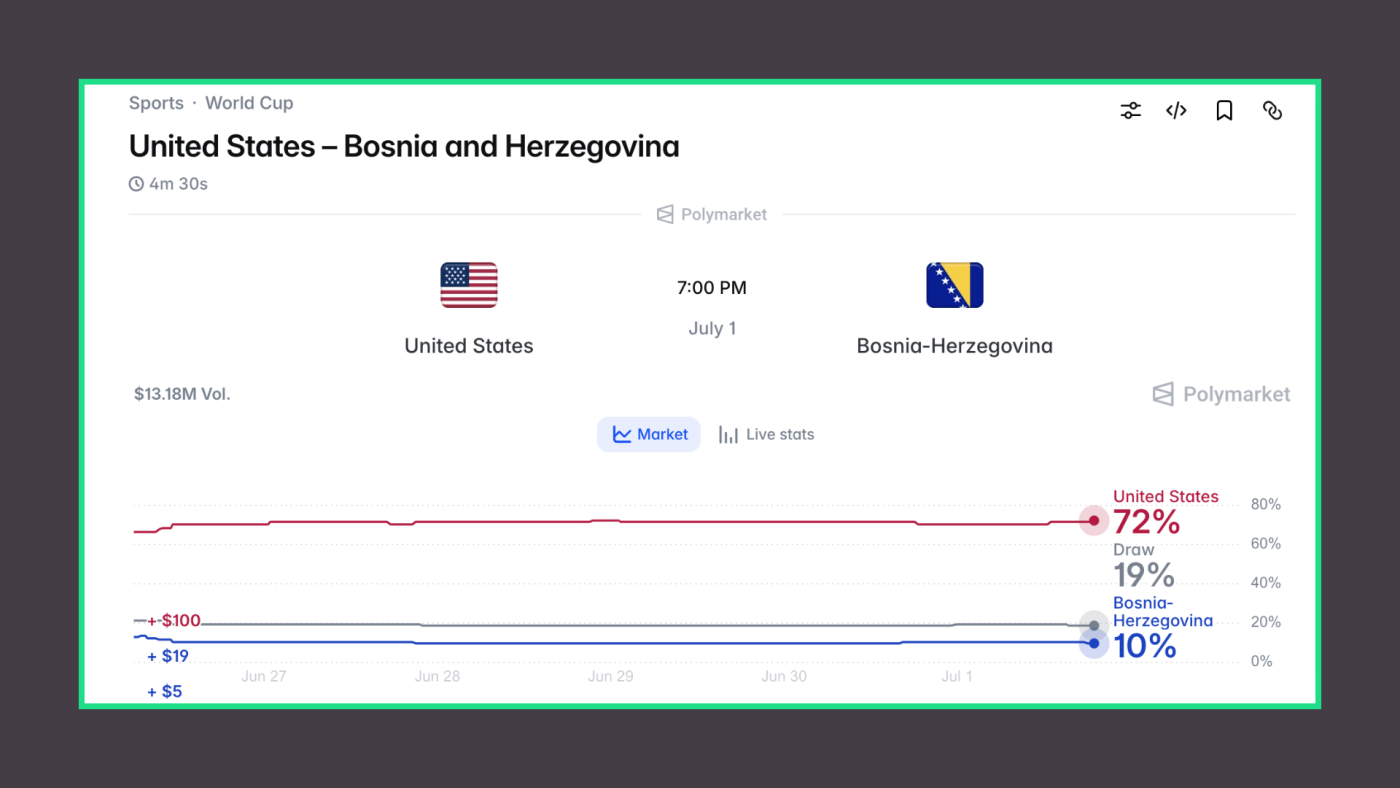
Task: Switch to the Live stats tab
Action: 766,434
